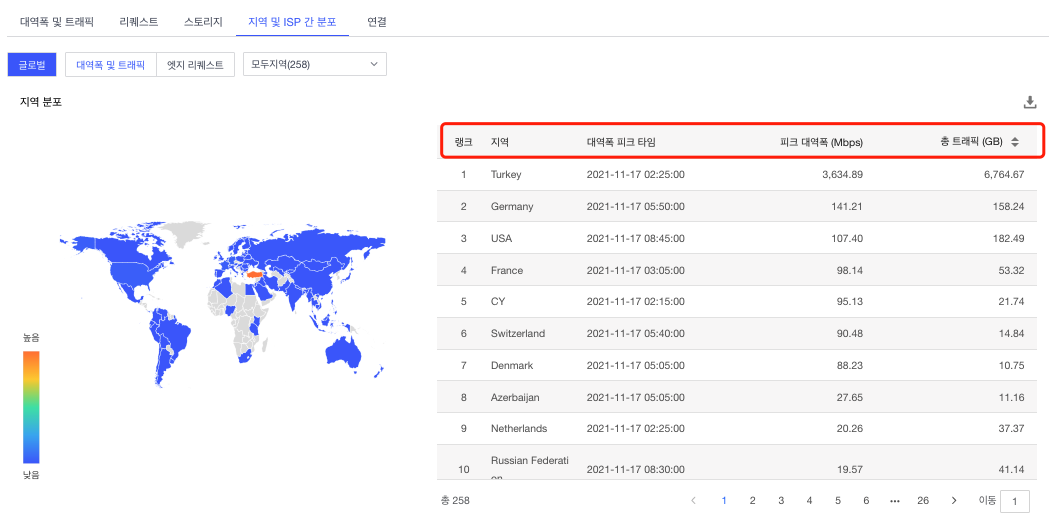Go to next page using right chevron
Screen dimensions: 1052x519
click(953, 500)
